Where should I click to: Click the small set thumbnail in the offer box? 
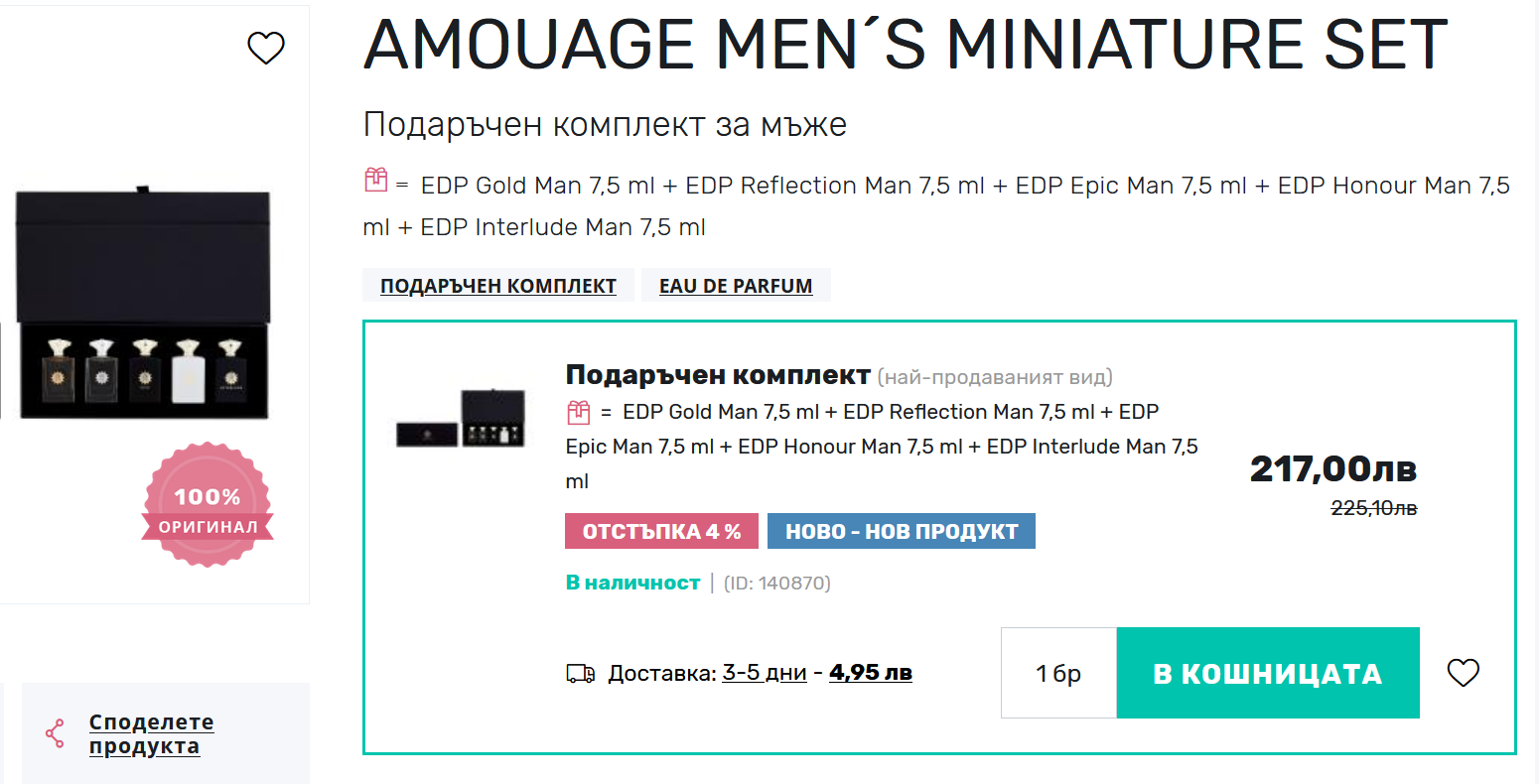pyautogui.click(x=461, y=418)
